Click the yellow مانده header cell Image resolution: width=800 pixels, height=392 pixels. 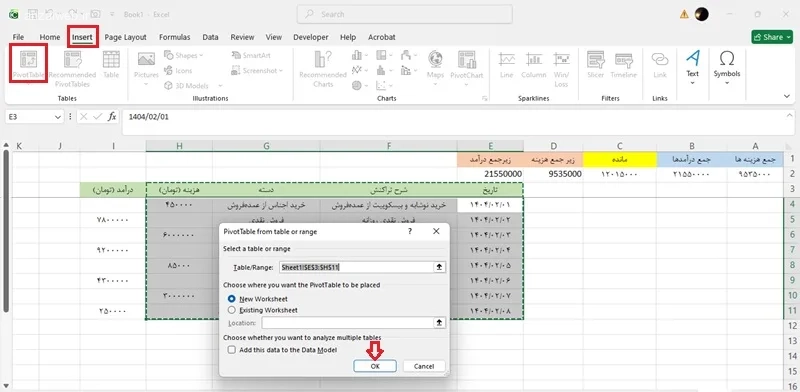click(619, 159)
